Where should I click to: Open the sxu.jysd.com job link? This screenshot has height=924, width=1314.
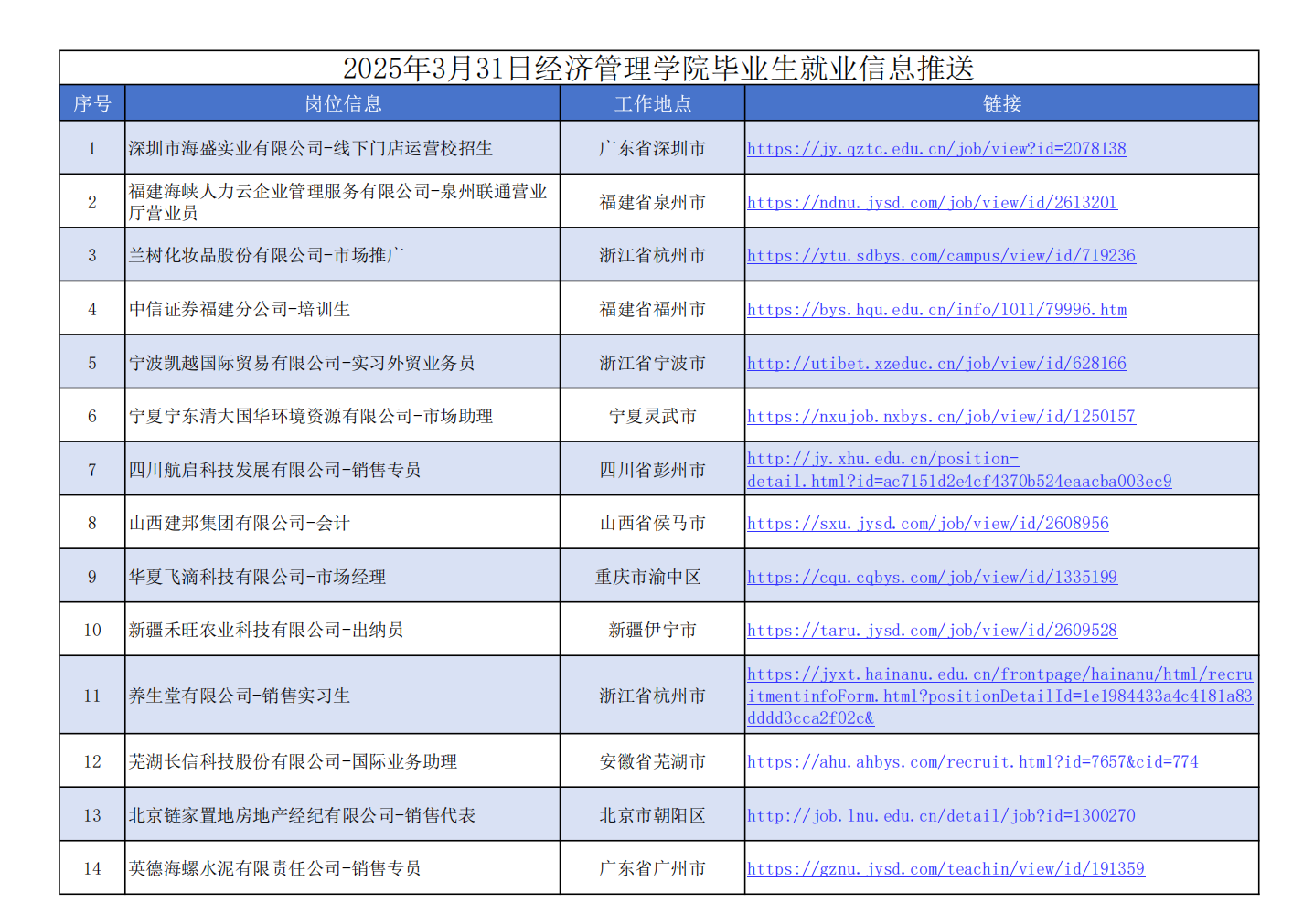tap(927, 524)
